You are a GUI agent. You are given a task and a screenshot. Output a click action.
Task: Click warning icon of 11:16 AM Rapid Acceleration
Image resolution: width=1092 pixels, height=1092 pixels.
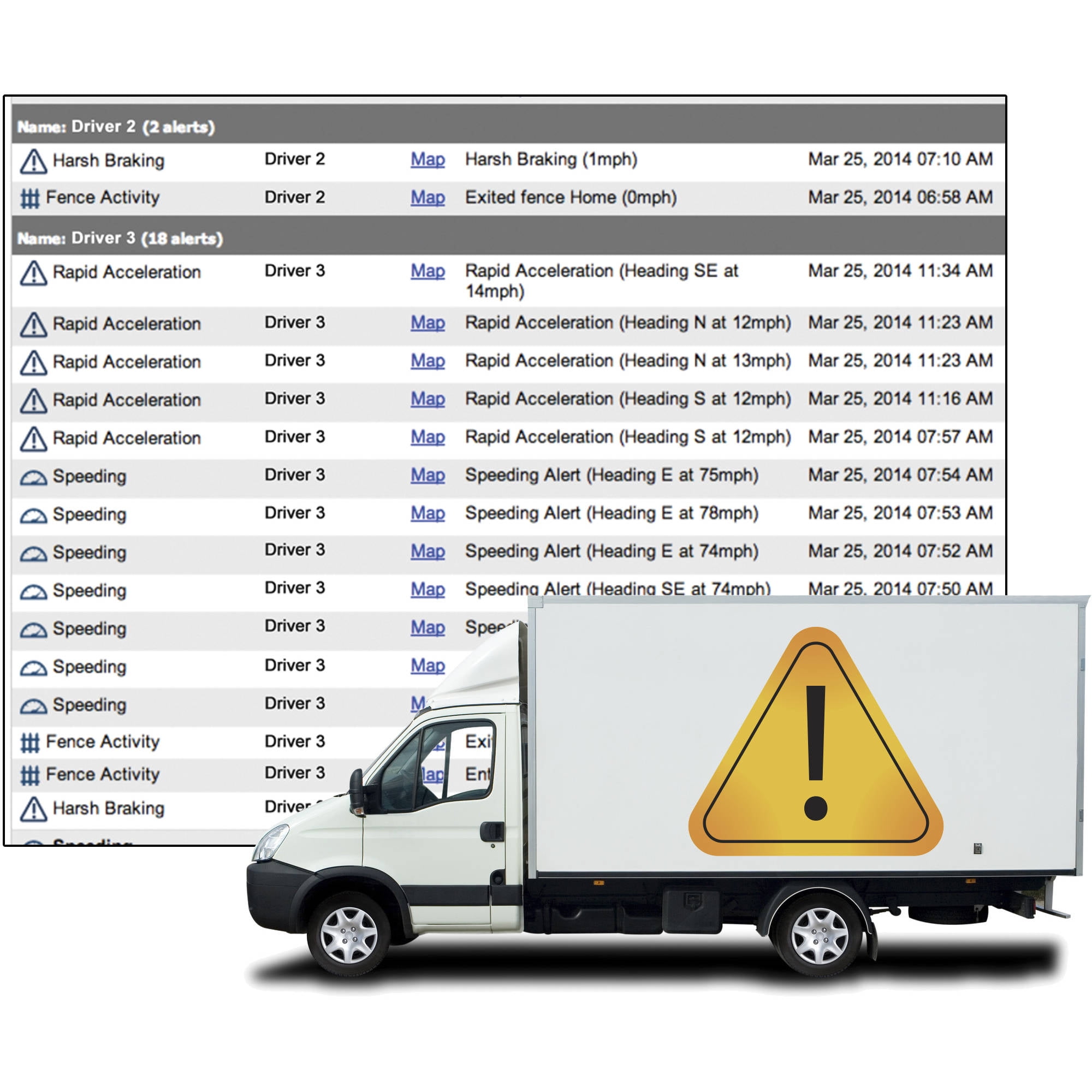tap(33, 400)
